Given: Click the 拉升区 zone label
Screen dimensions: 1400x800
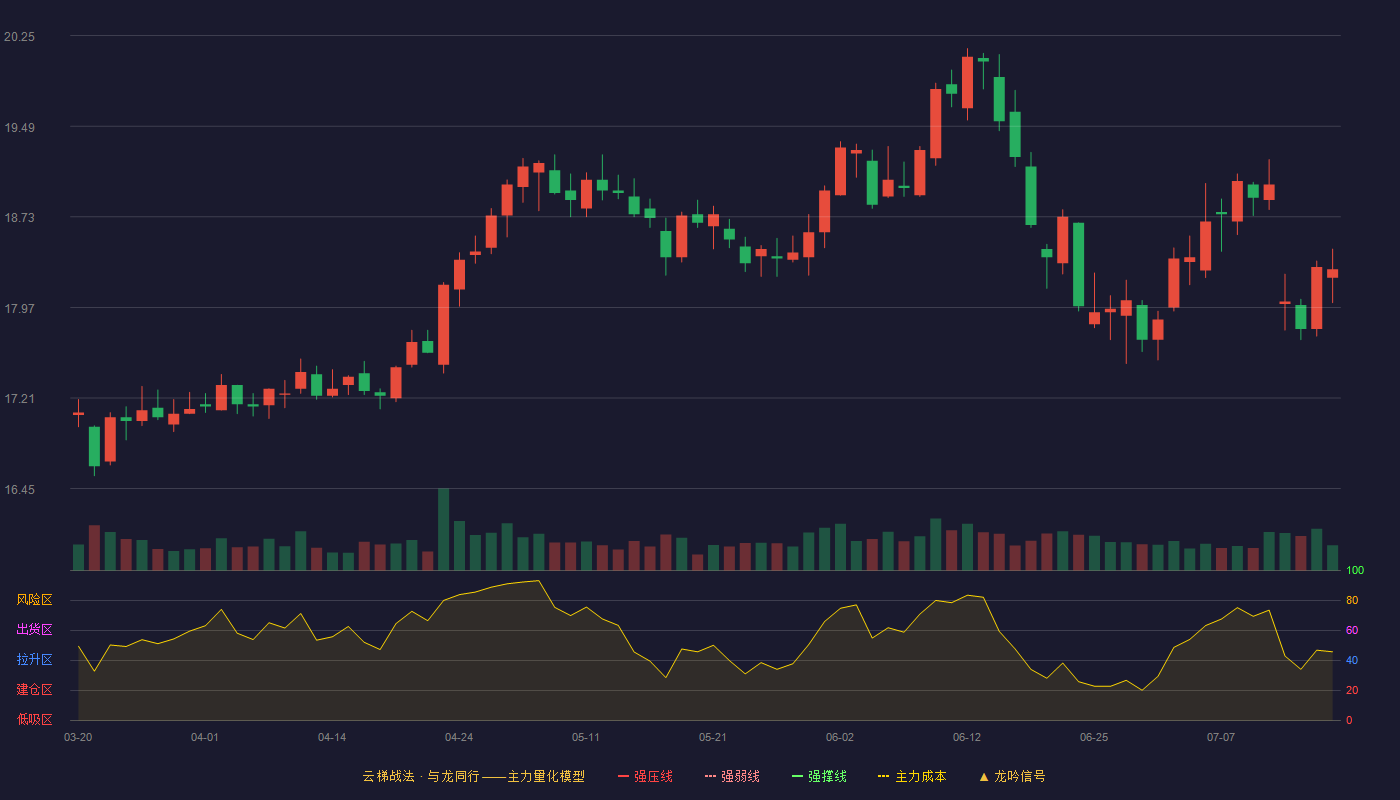Looking at the screenshot, I should point(34,660).
